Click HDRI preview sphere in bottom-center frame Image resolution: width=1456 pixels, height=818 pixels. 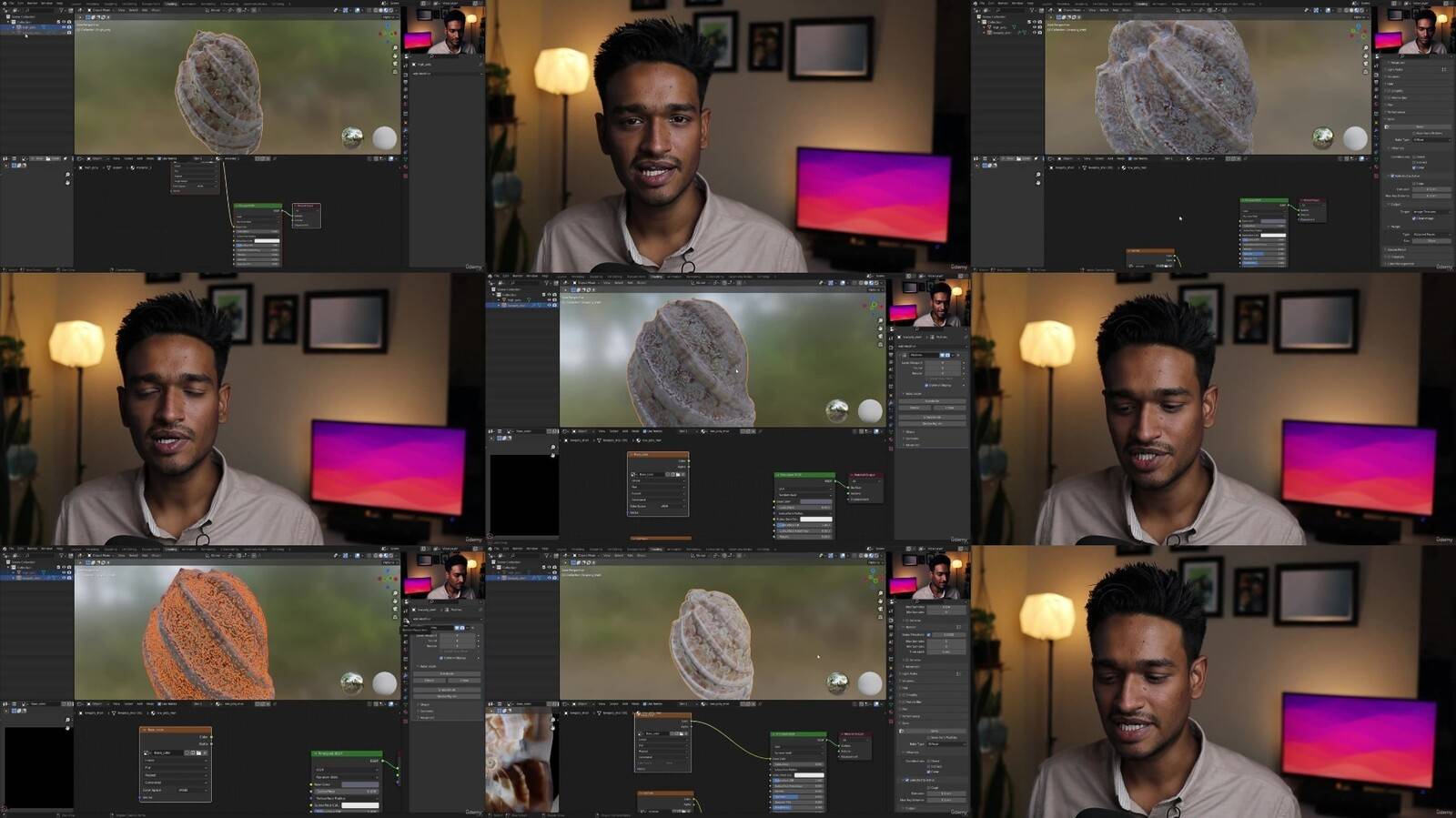click(837, 683)
